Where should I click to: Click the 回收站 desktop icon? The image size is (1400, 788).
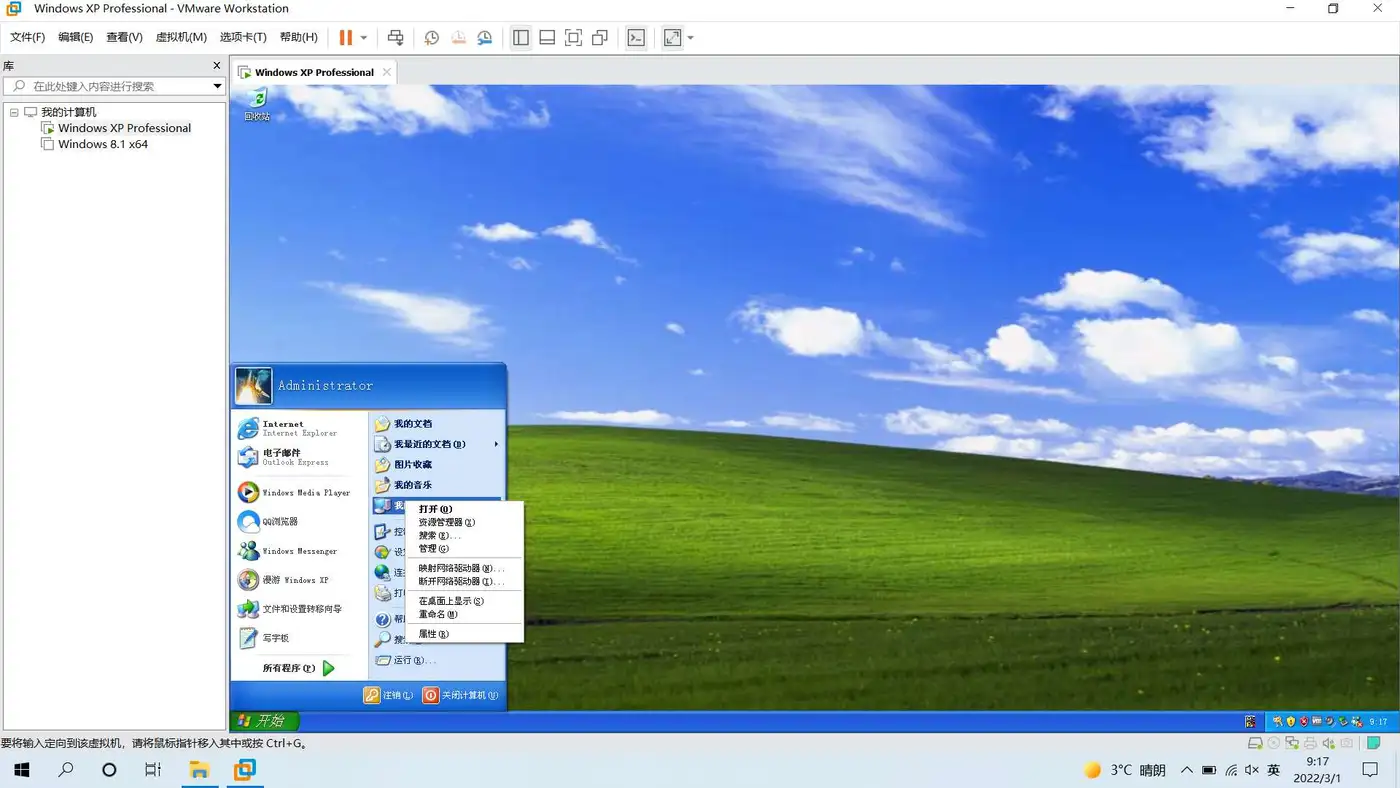pyautogui.click(x=258, y=104)
